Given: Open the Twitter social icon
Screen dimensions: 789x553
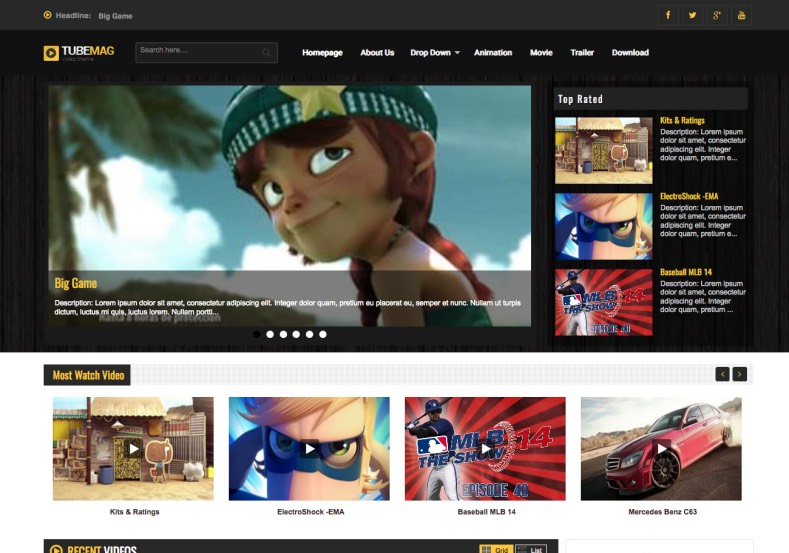Looking at the screenshot, I should [692, 15].
